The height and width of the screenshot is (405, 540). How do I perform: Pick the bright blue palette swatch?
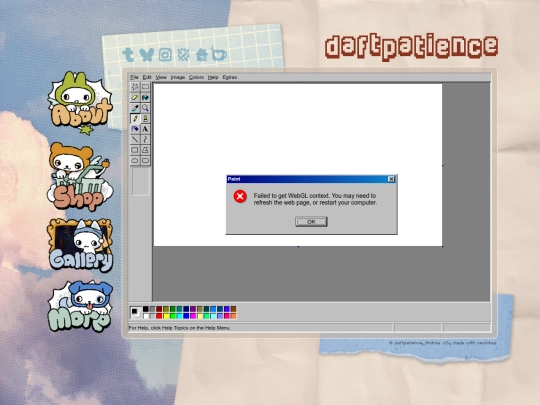tap(186, 316)
